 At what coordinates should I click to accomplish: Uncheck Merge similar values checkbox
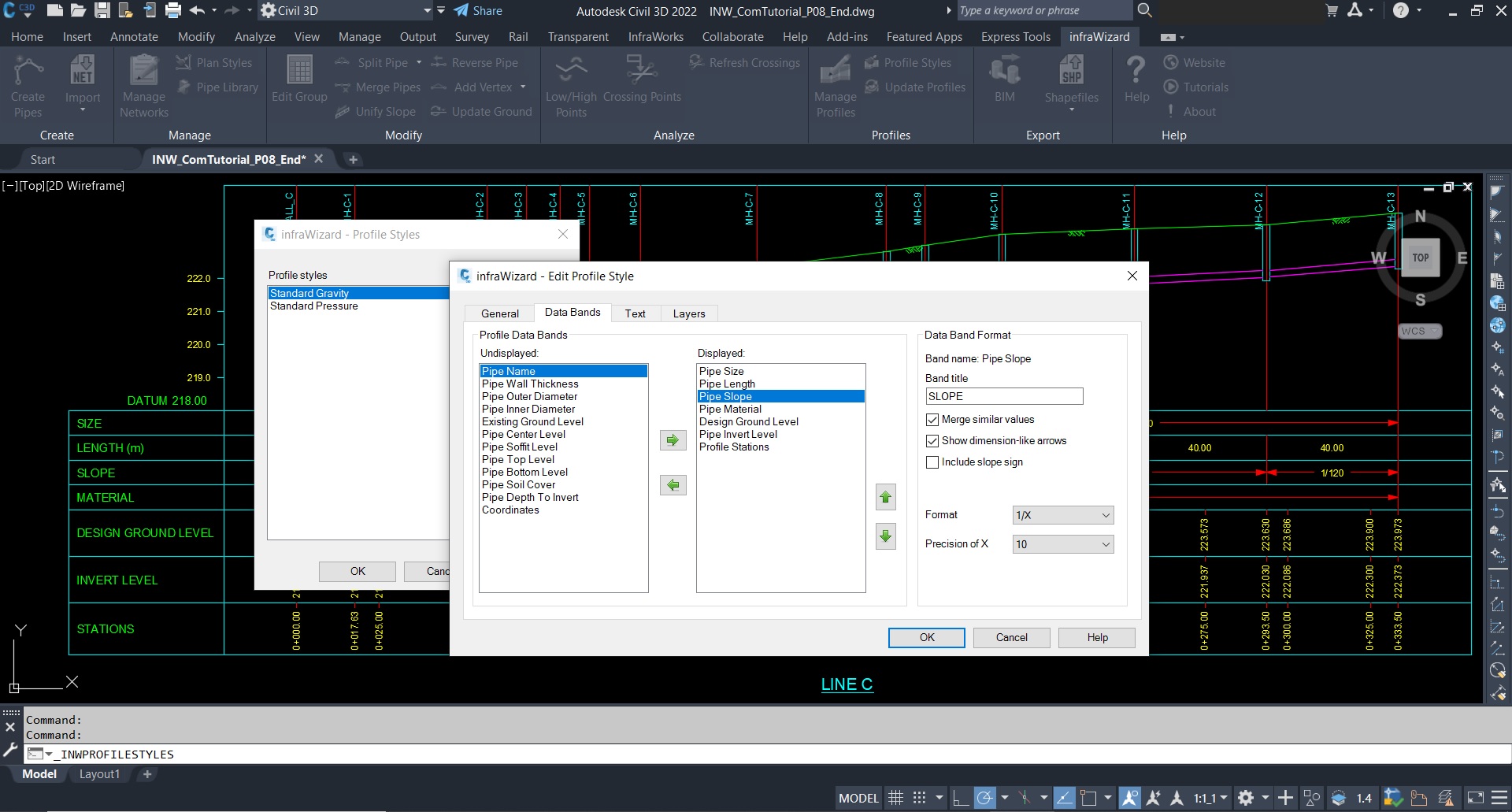pyautogui.click(x=932, y=420)
